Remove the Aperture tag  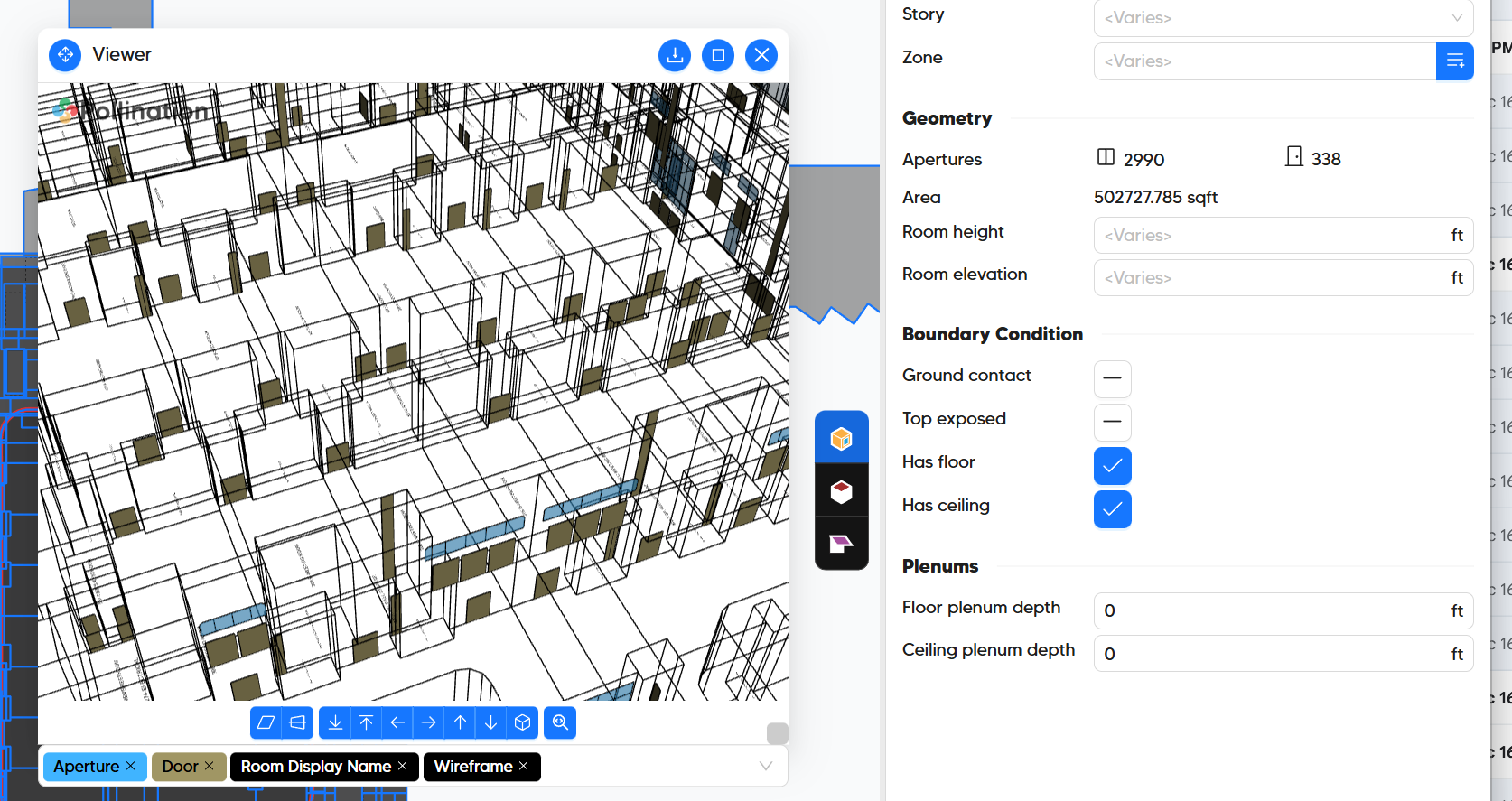131,766
